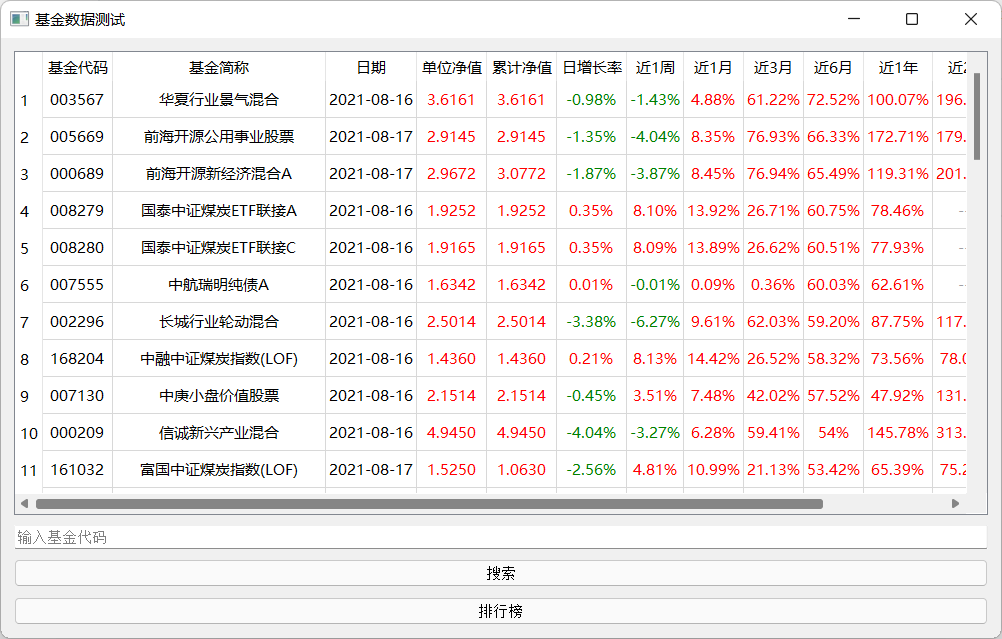Click one-week value 8.10% cell
Viewport: 1002px width, 639px height.
click(655, 211)
